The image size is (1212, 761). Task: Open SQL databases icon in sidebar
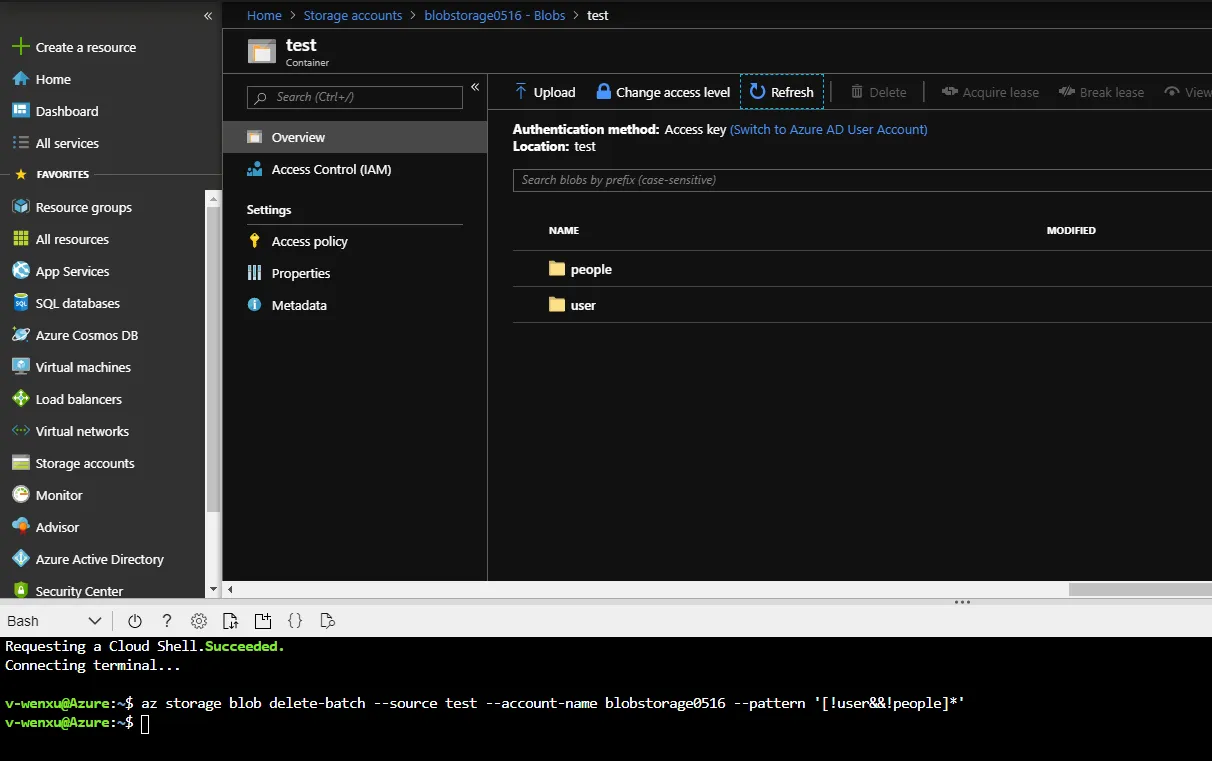pos(20,303)
